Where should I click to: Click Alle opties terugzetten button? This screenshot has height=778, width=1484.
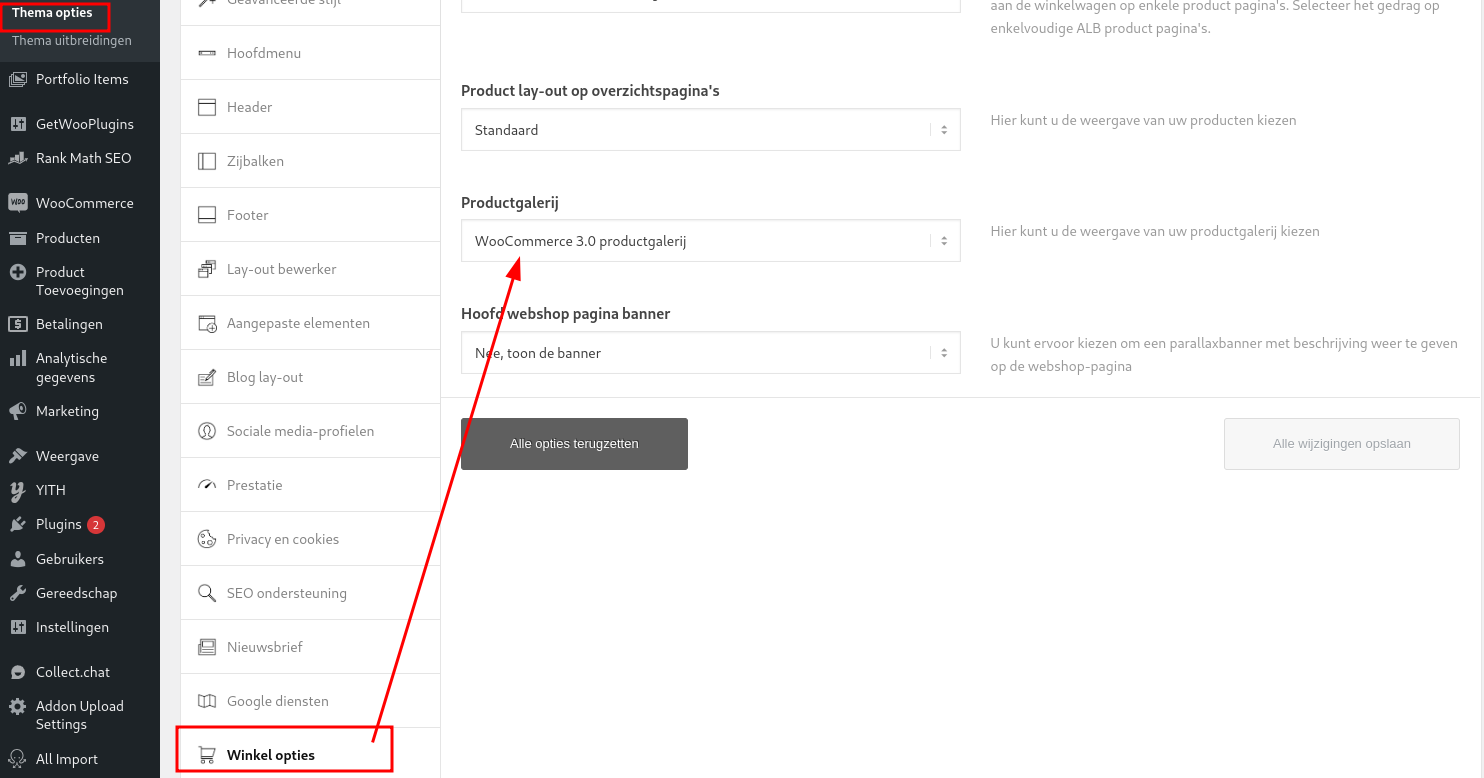(574, 444)
